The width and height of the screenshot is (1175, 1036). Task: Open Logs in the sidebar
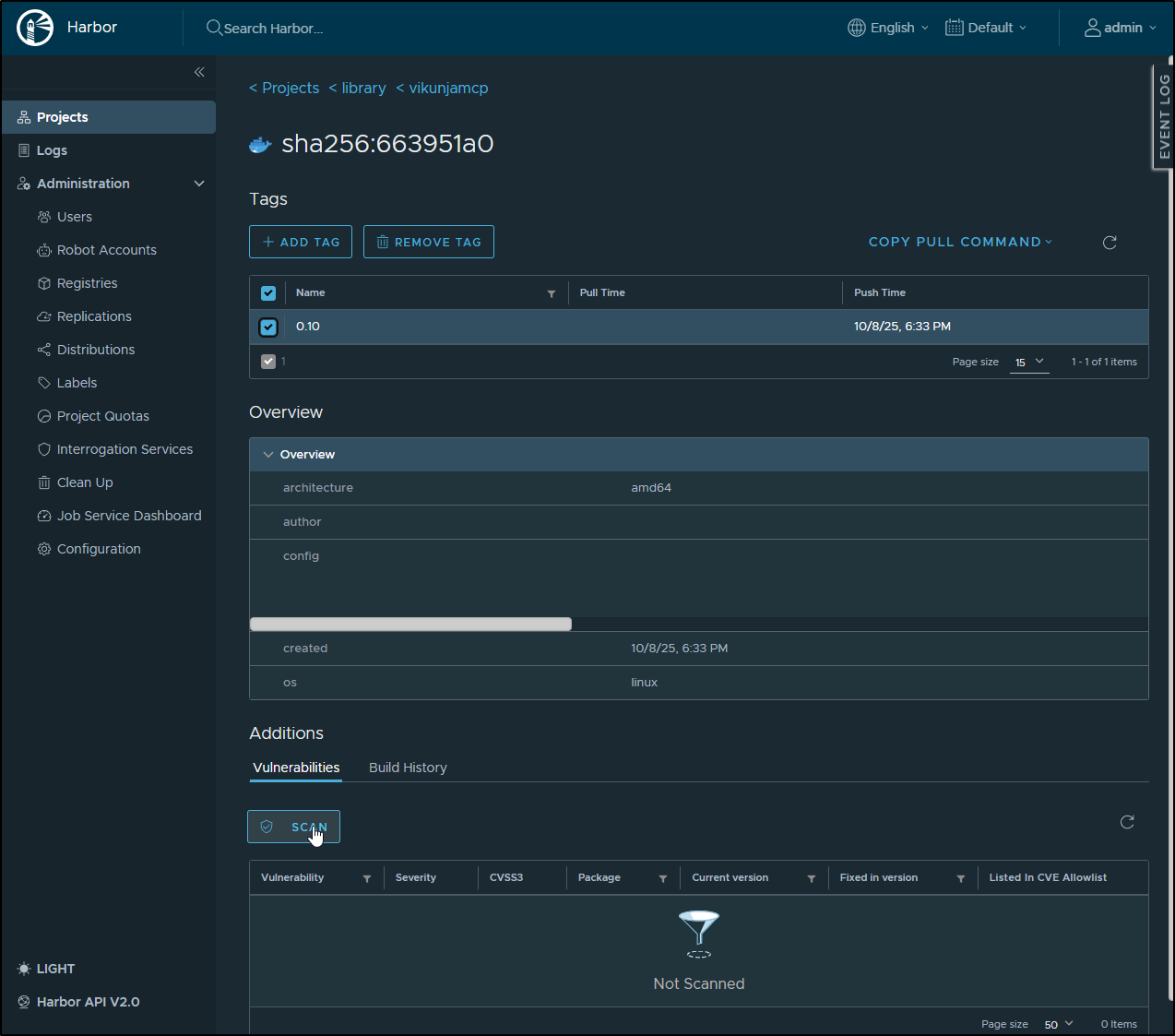52,150
